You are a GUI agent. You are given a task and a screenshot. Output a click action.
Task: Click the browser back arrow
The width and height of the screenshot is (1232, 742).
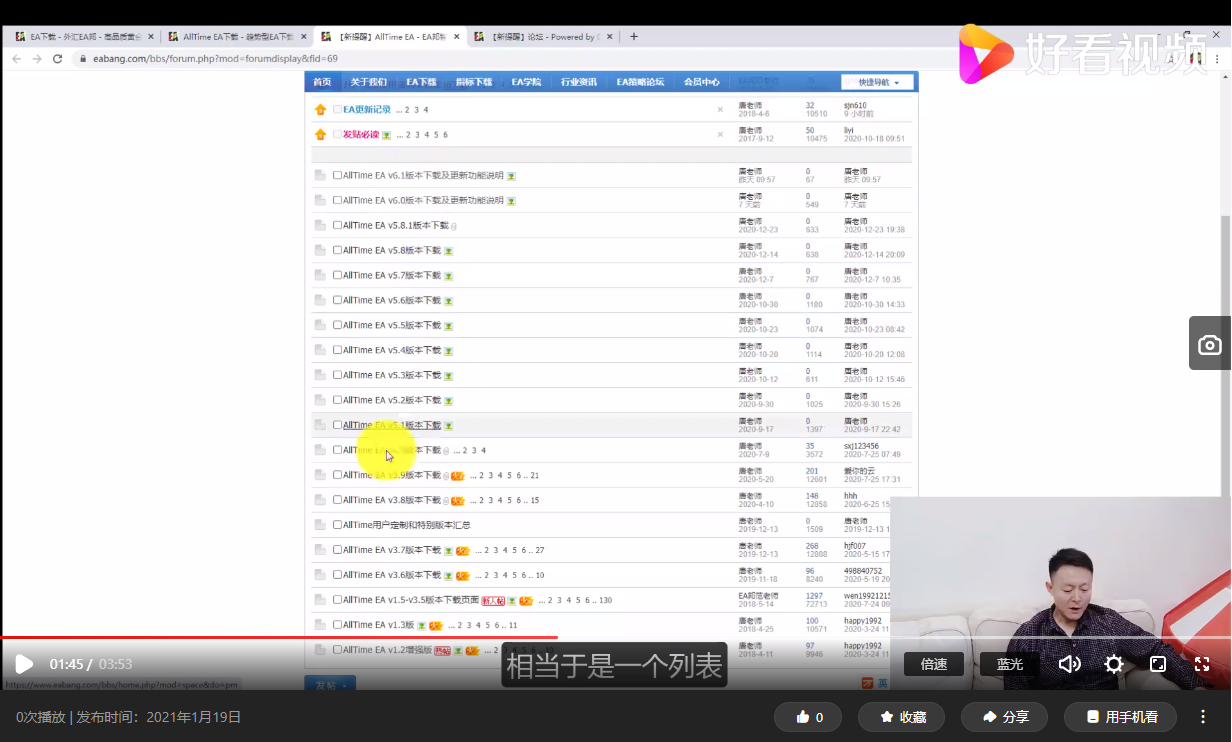point(15,58)
